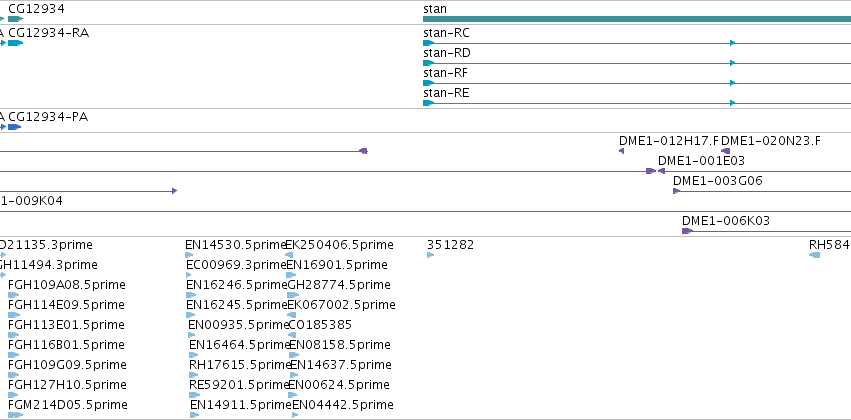Image resolution: width=851 pixels, height=420 pixels.
Task: Select the CG12934-RA transcript glyph
Action: [x=15, y=43]
